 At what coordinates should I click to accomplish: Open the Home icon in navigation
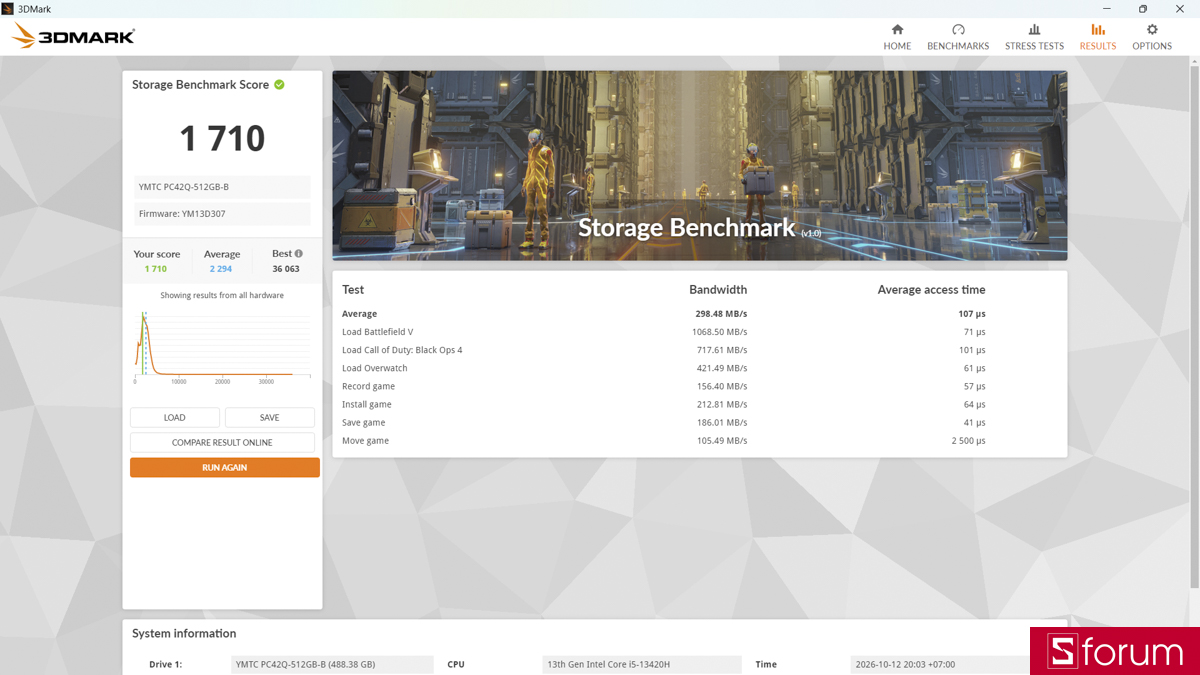897,30
